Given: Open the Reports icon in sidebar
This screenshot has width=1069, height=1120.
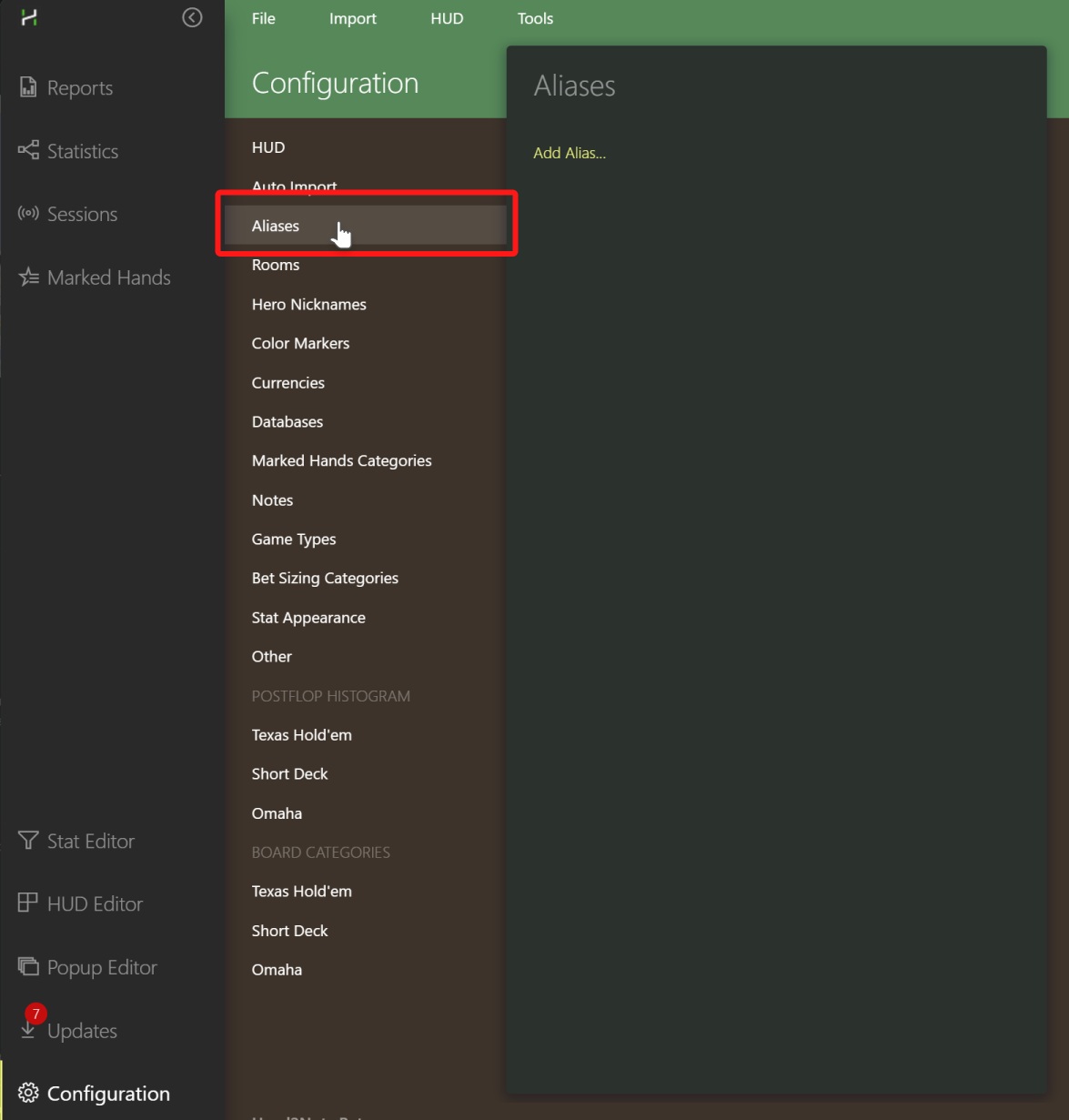Looking at the screenshot, I should (x=28, y=87).
